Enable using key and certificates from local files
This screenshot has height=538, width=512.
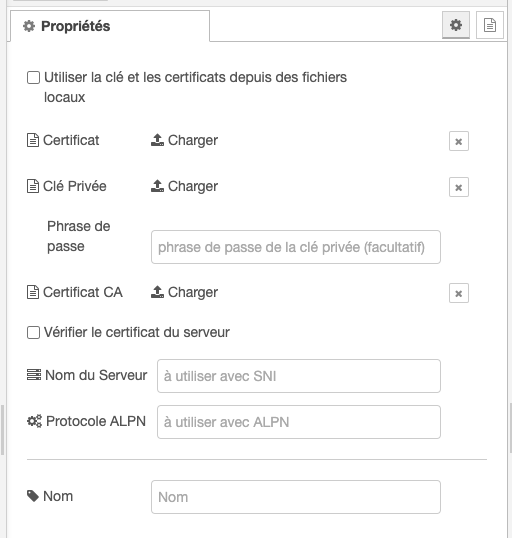pyautogui.click(x=33, y=78)
